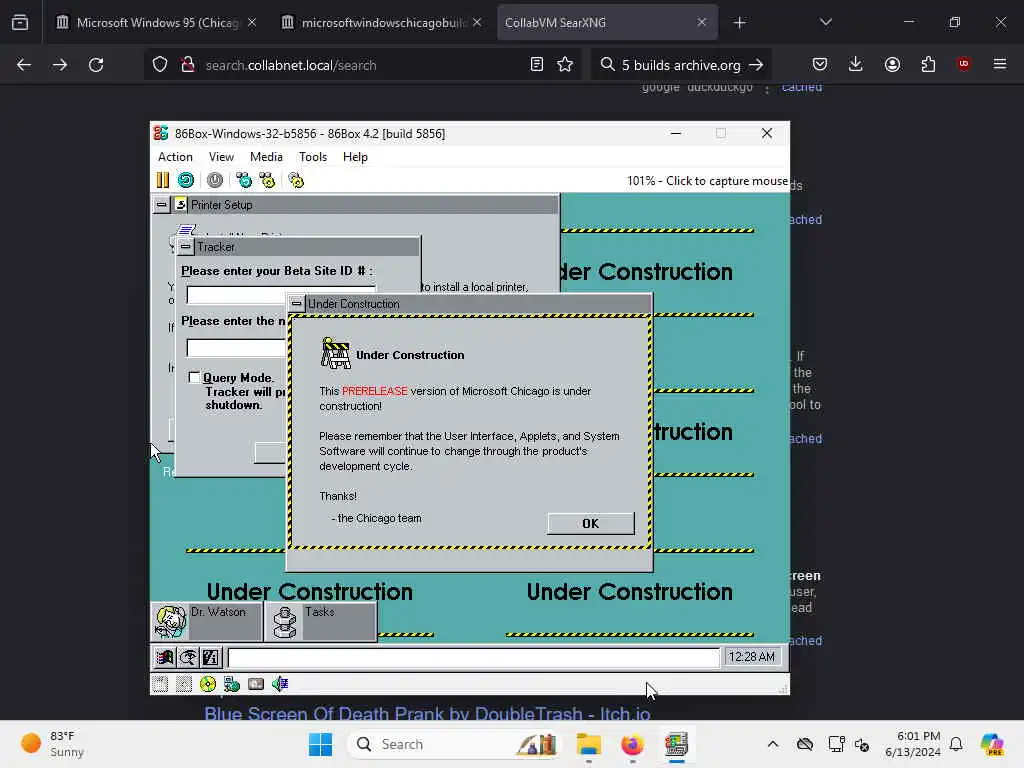Open the Firefox hamburger application menu
Screen dimensions: 1024x768
pos(1000,65)
